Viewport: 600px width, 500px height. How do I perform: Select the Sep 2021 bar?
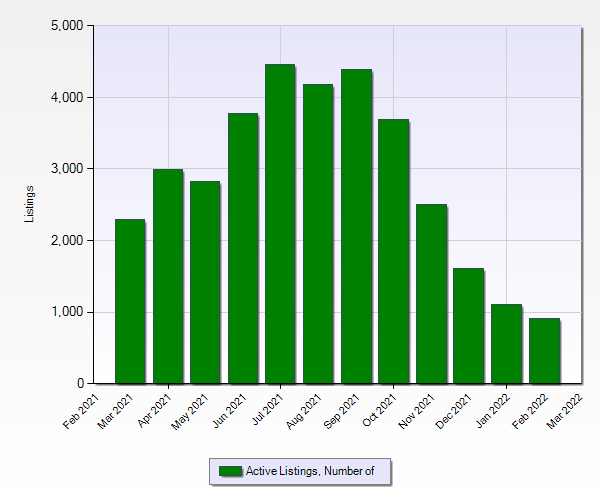tap(356, 226)
